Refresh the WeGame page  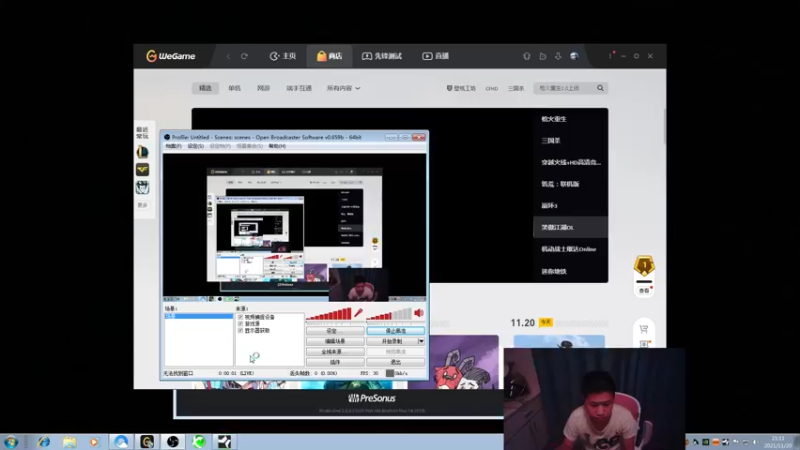pyautogui.click(x=244, y=56)
